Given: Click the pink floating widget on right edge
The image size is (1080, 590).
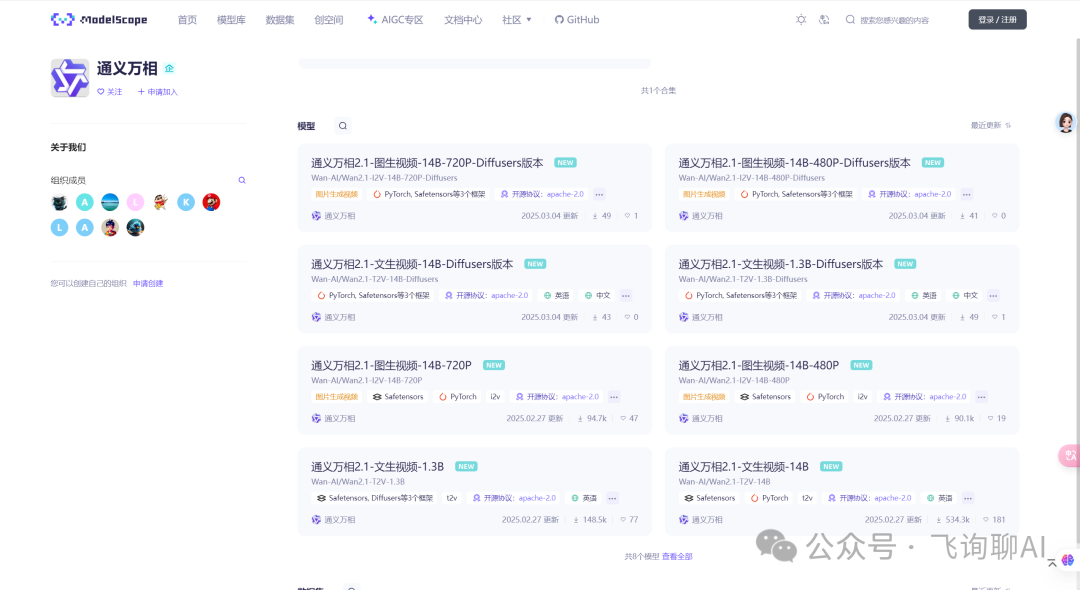Looking at the screenshot, I should coord(1070,455).
